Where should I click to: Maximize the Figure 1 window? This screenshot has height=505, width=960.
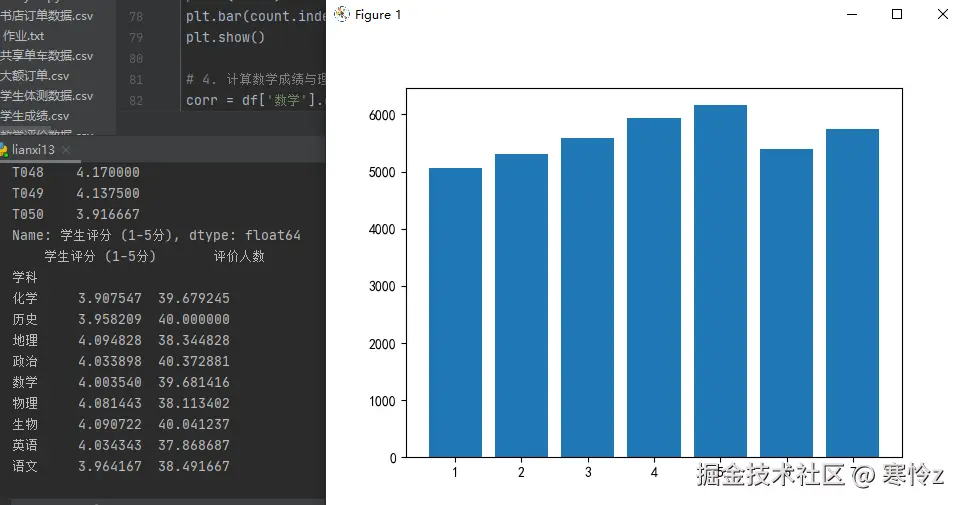[897, 14]
